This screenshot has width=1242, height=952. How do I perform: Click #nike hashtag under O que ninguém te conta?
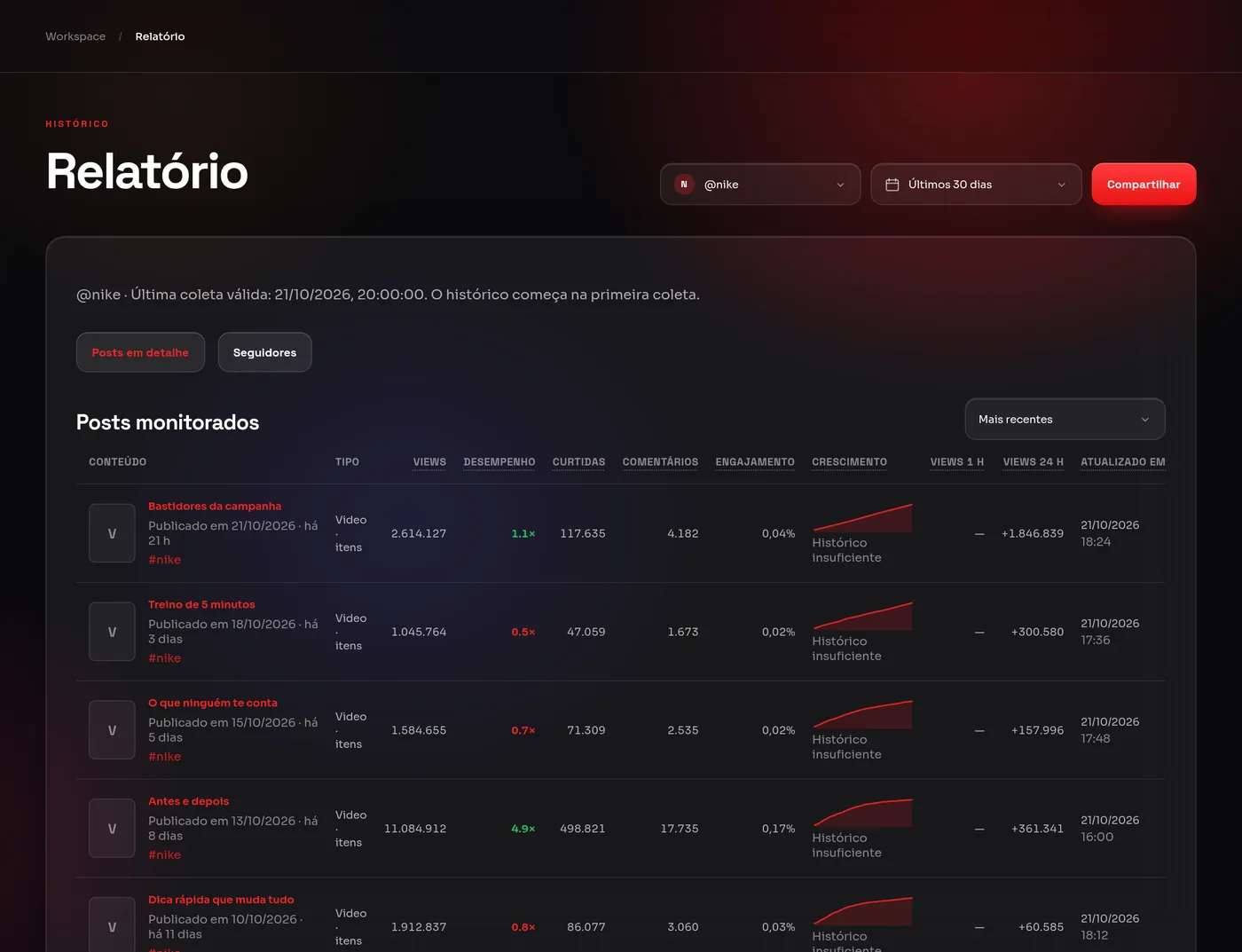pos(164,757)
